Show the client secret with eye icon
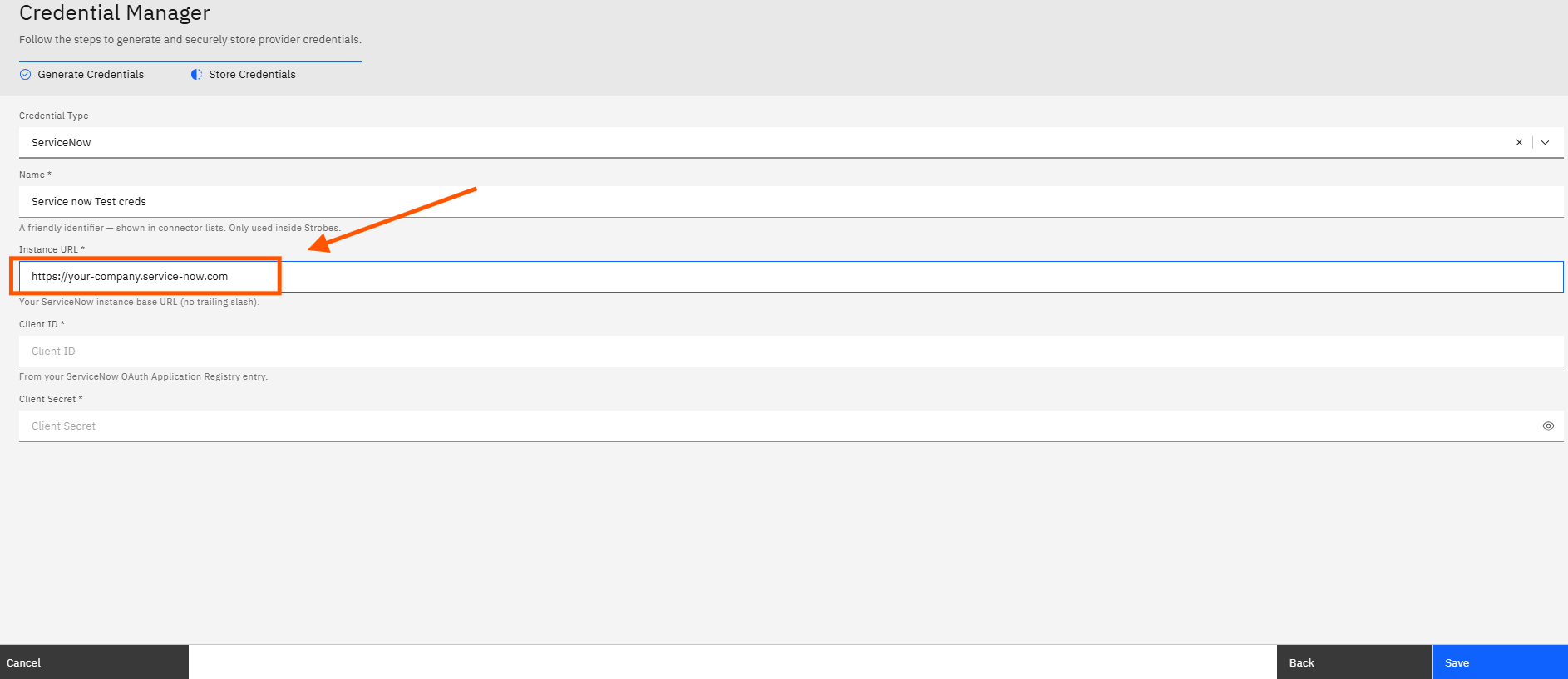This screenshot has width=1568, height=679. pyautogui.click(x=1548, y=426)
